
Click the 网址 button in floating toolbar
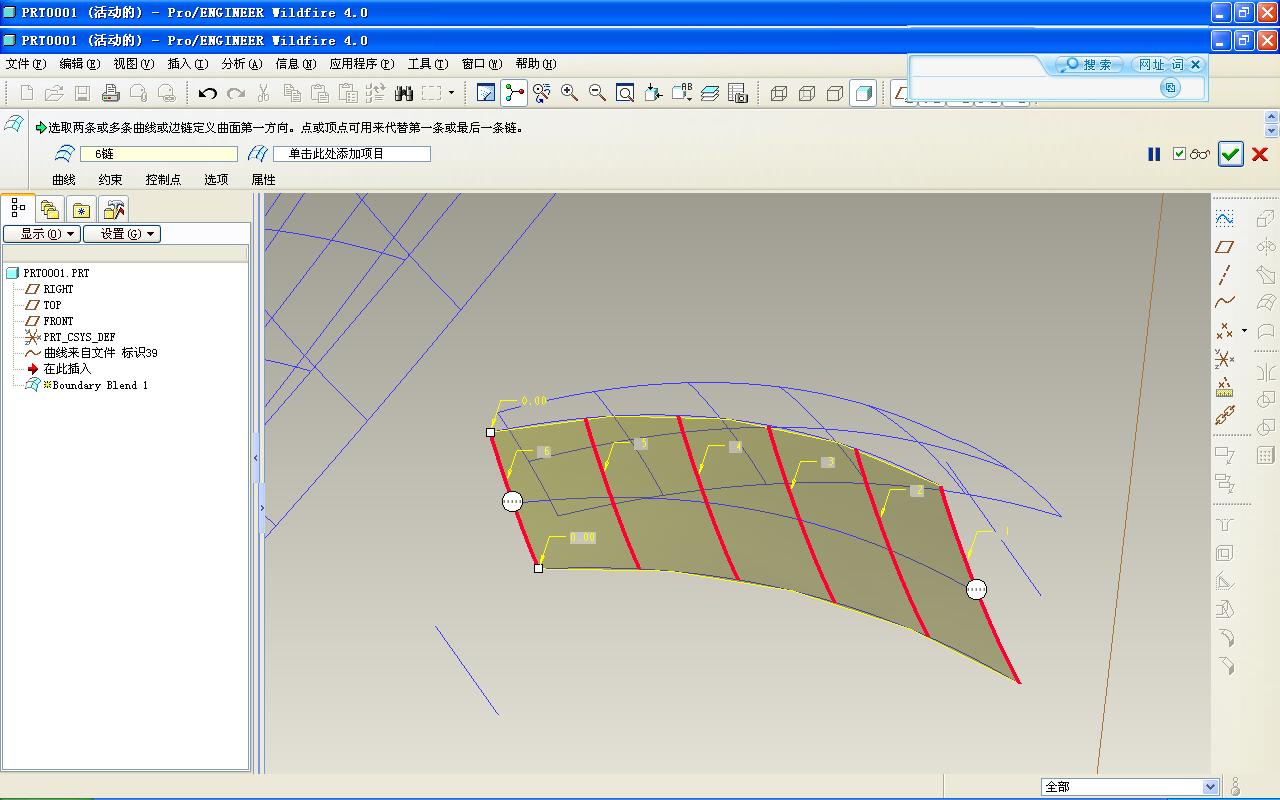point(1151,64)
